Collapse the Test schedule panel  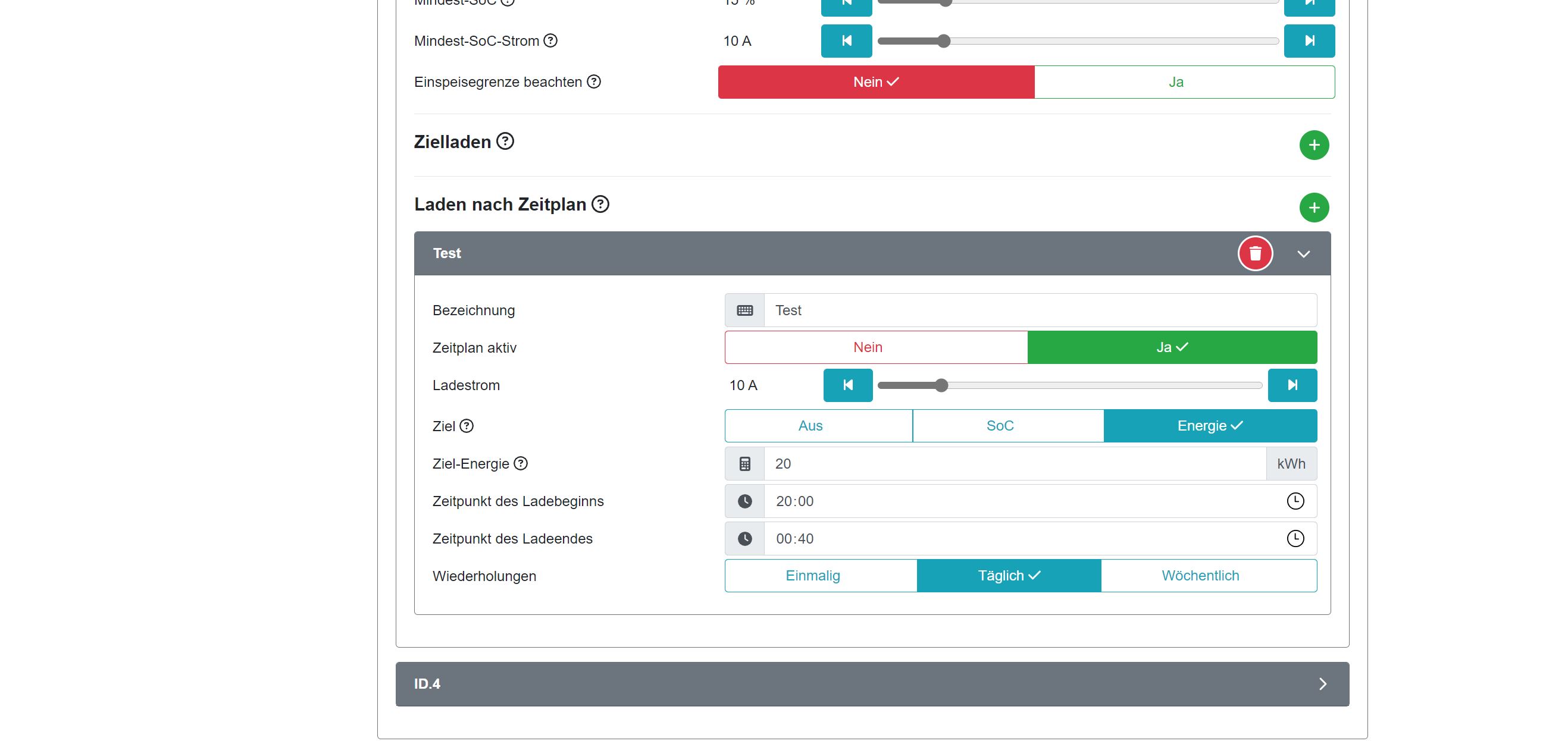[x=1303, y=254]
